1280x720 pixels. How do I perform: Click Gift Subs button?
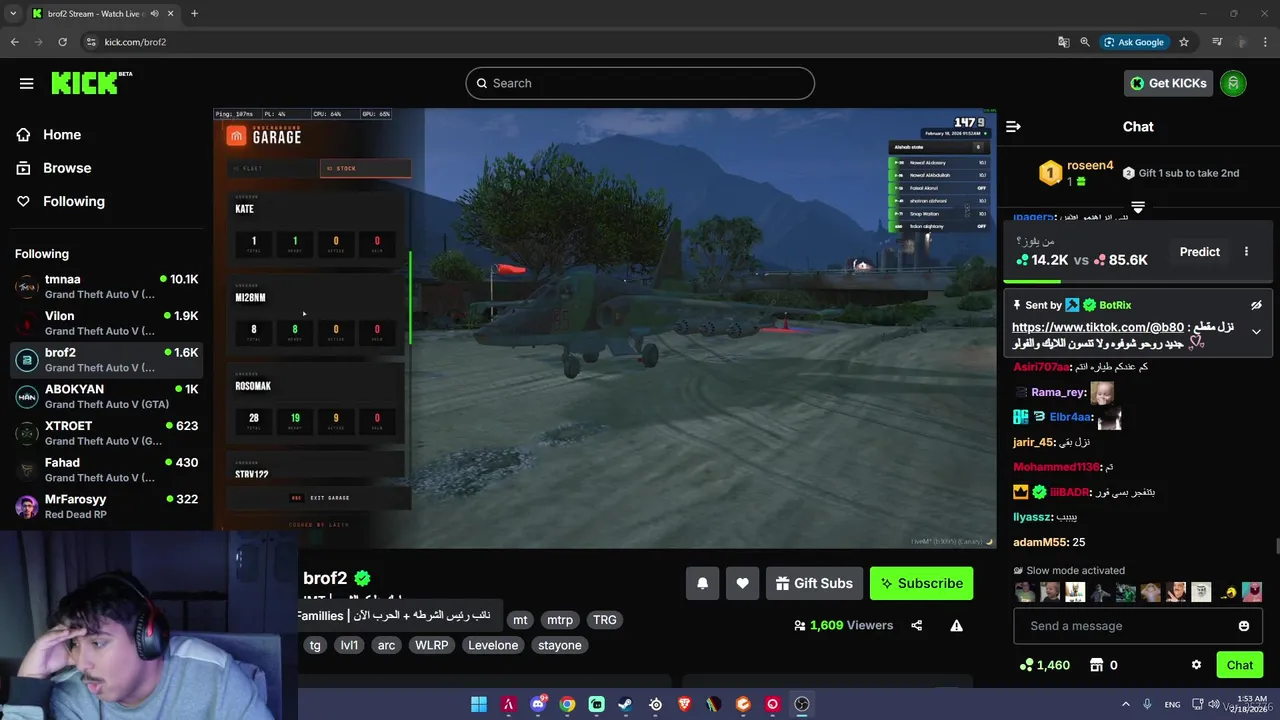pyautogui.click(x=814, y=583)
